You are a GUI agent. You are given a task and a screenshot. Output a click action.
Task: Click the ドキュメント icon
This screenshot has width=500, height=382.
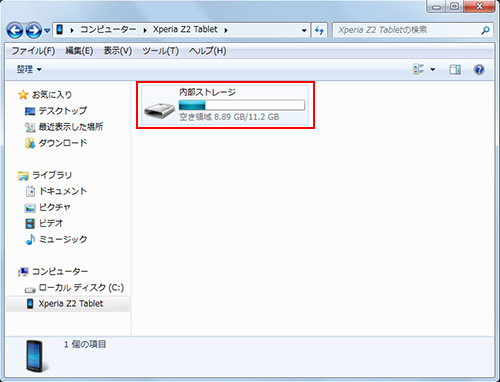(x=30, y=191)
